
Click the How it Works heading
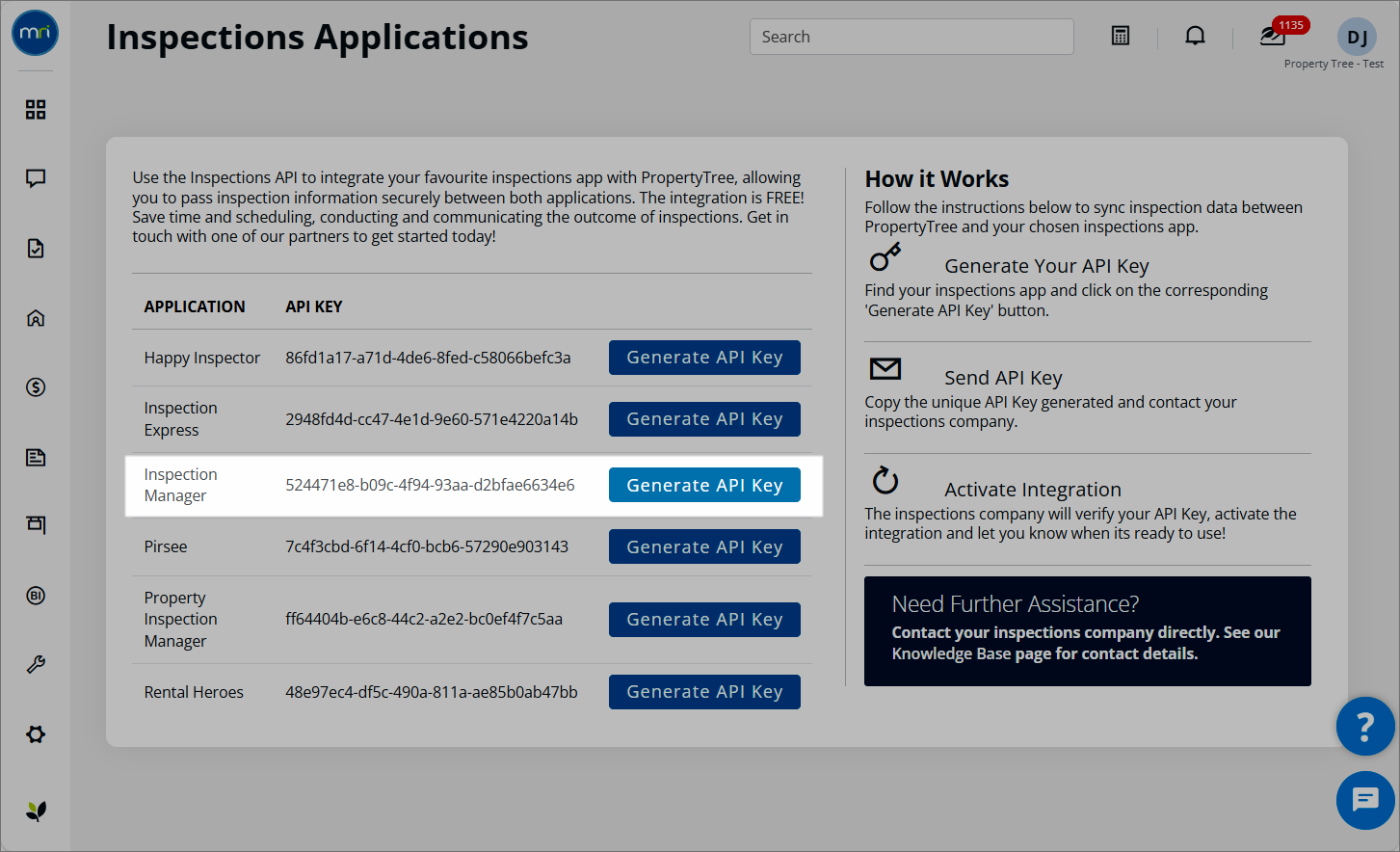coord(937,179)
